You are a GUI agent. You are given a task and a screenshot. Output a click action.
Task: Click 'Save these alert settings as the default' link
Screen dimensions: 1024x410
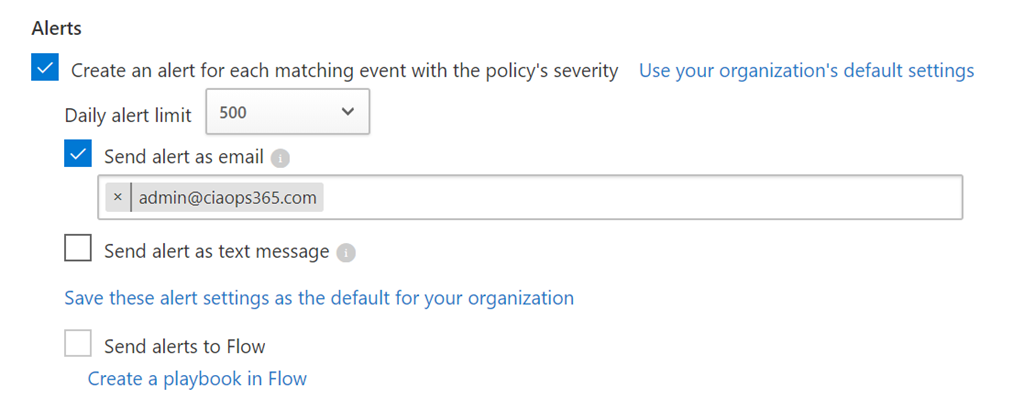click(319, 298)
